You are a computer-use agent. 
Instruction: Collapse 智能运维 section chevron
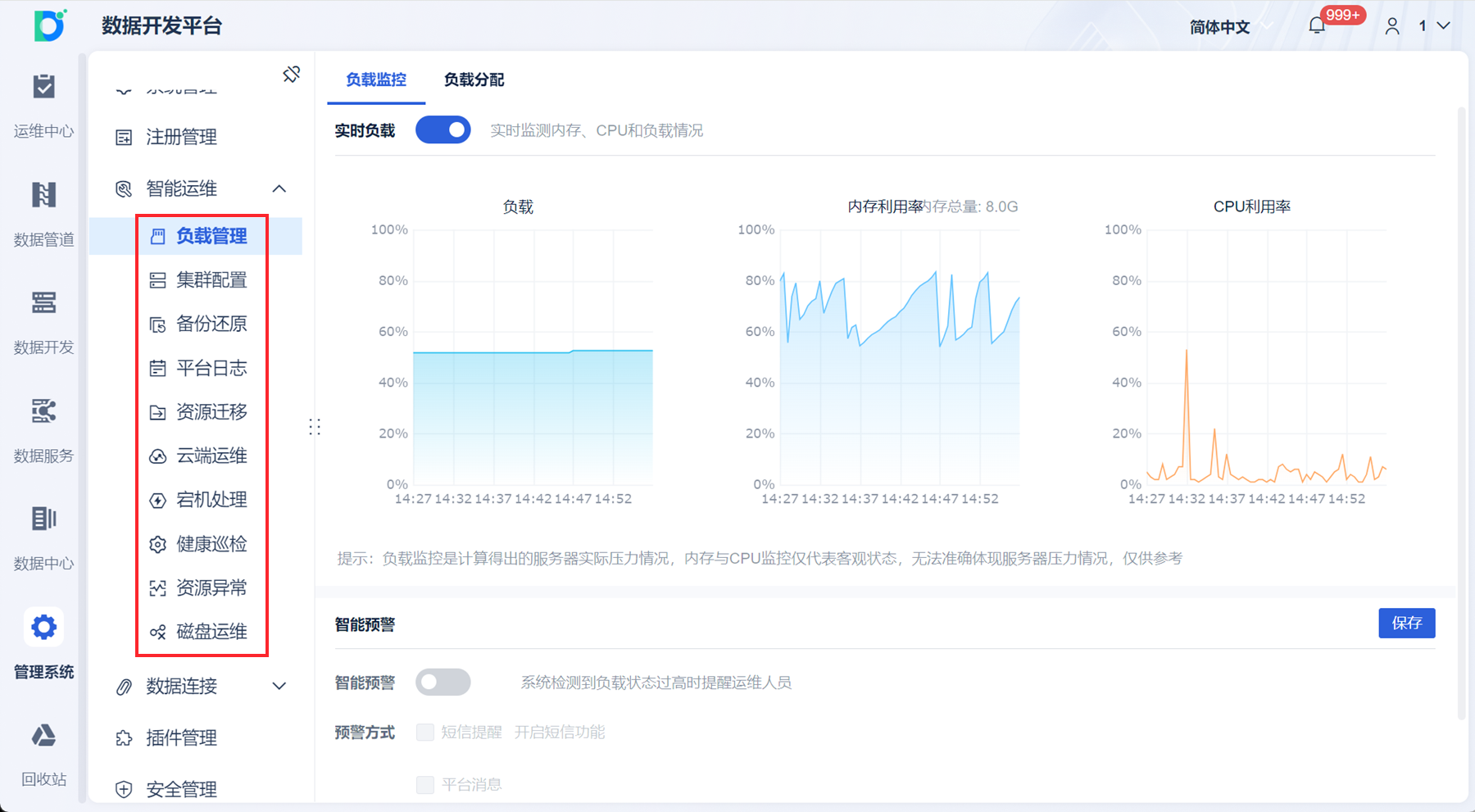(x=279, y=189)
